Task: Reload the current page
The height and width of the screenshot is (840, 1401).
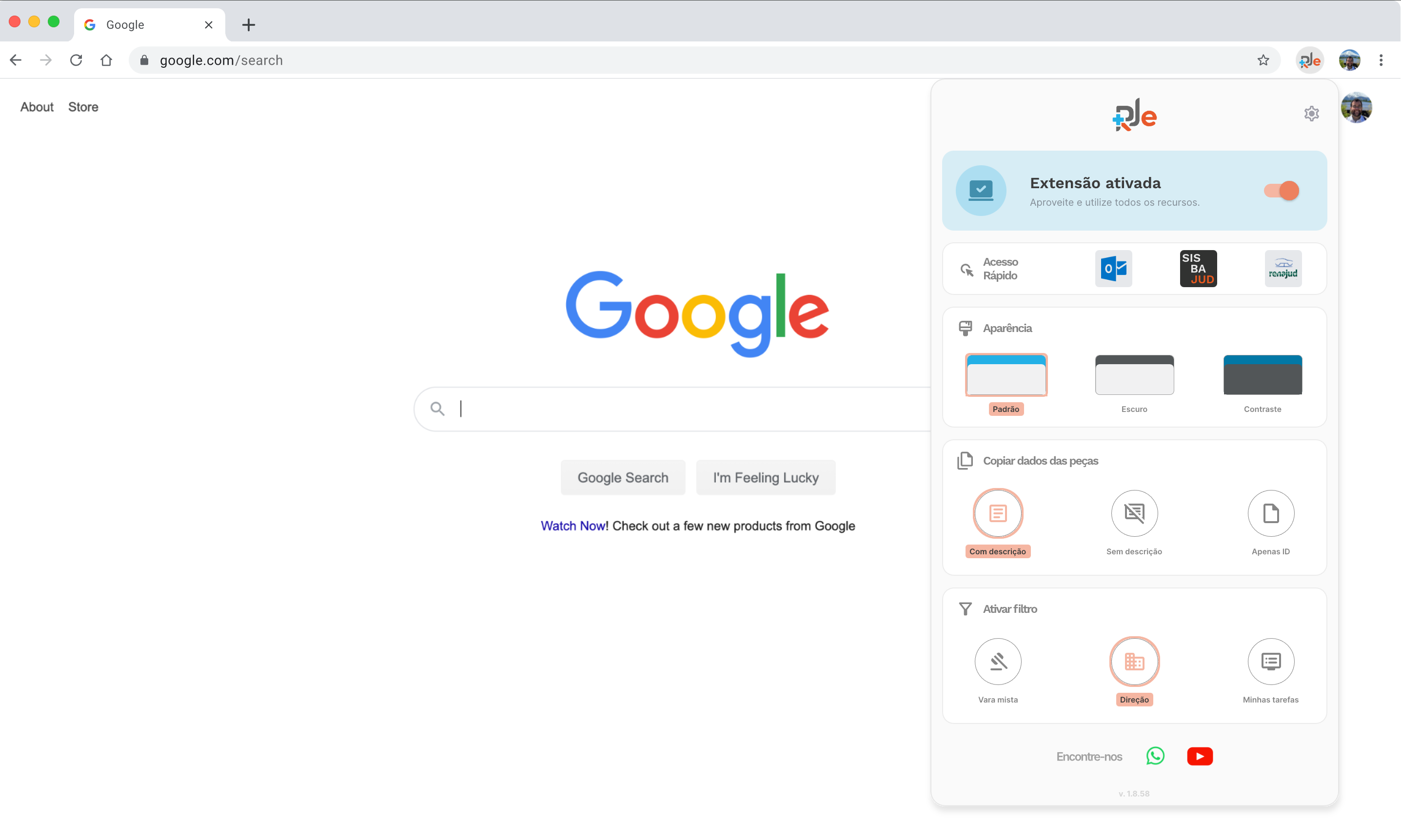Action: (76, 60)
